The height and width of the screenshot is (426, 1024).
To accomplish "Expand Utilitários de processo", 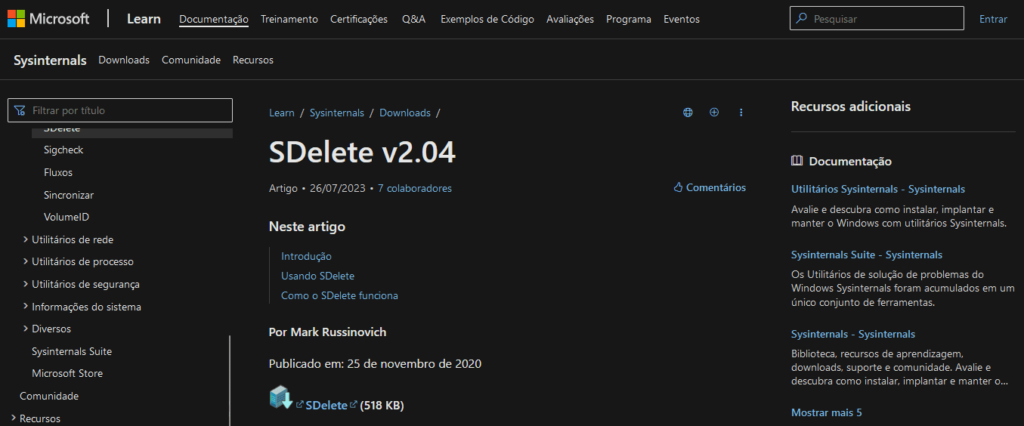I will (x=25, y=262).
